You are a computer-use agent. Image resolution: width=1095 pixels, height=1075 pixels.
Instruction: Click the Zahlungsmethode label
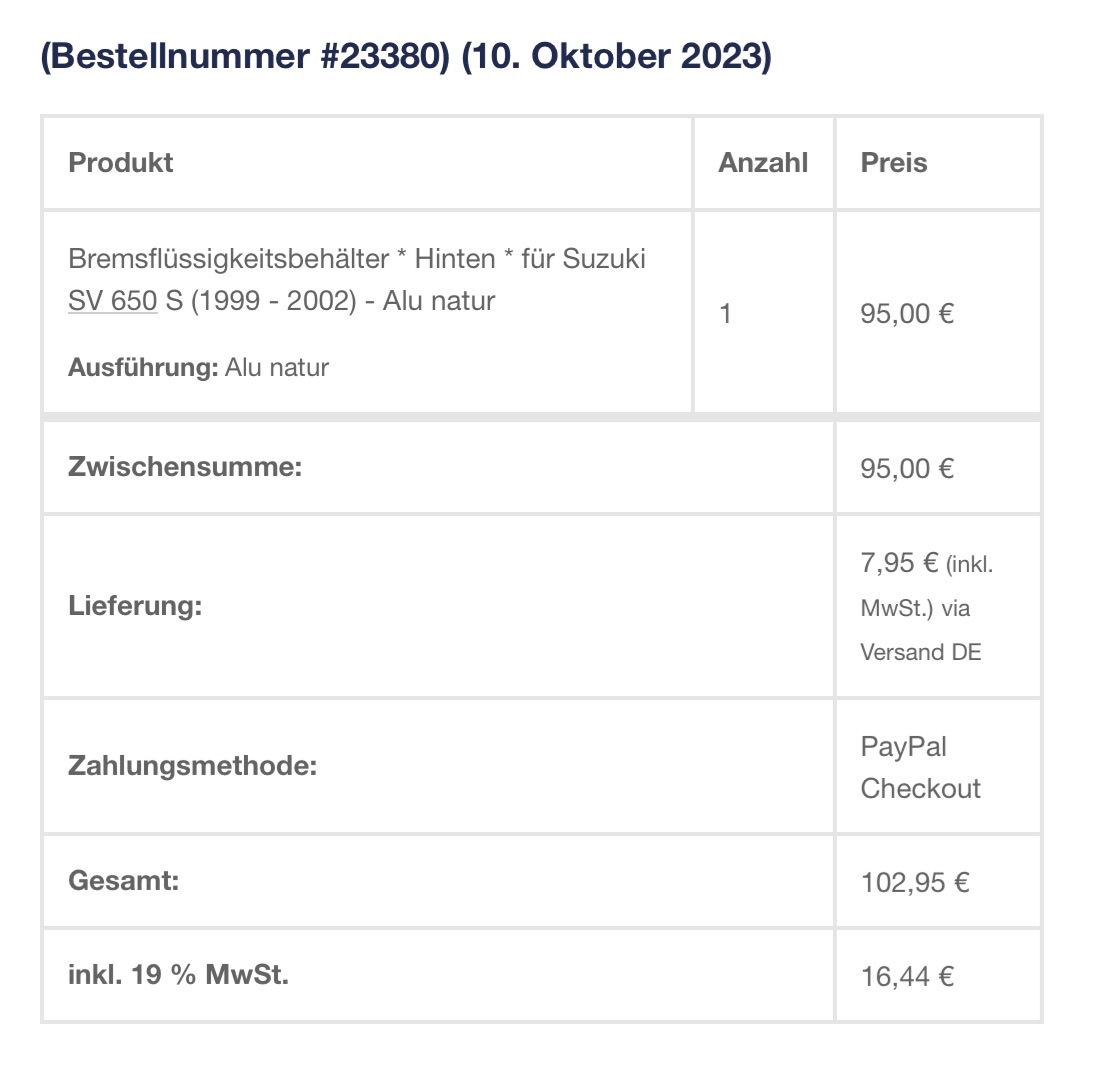pyautogui.click(x=192, y=767)
